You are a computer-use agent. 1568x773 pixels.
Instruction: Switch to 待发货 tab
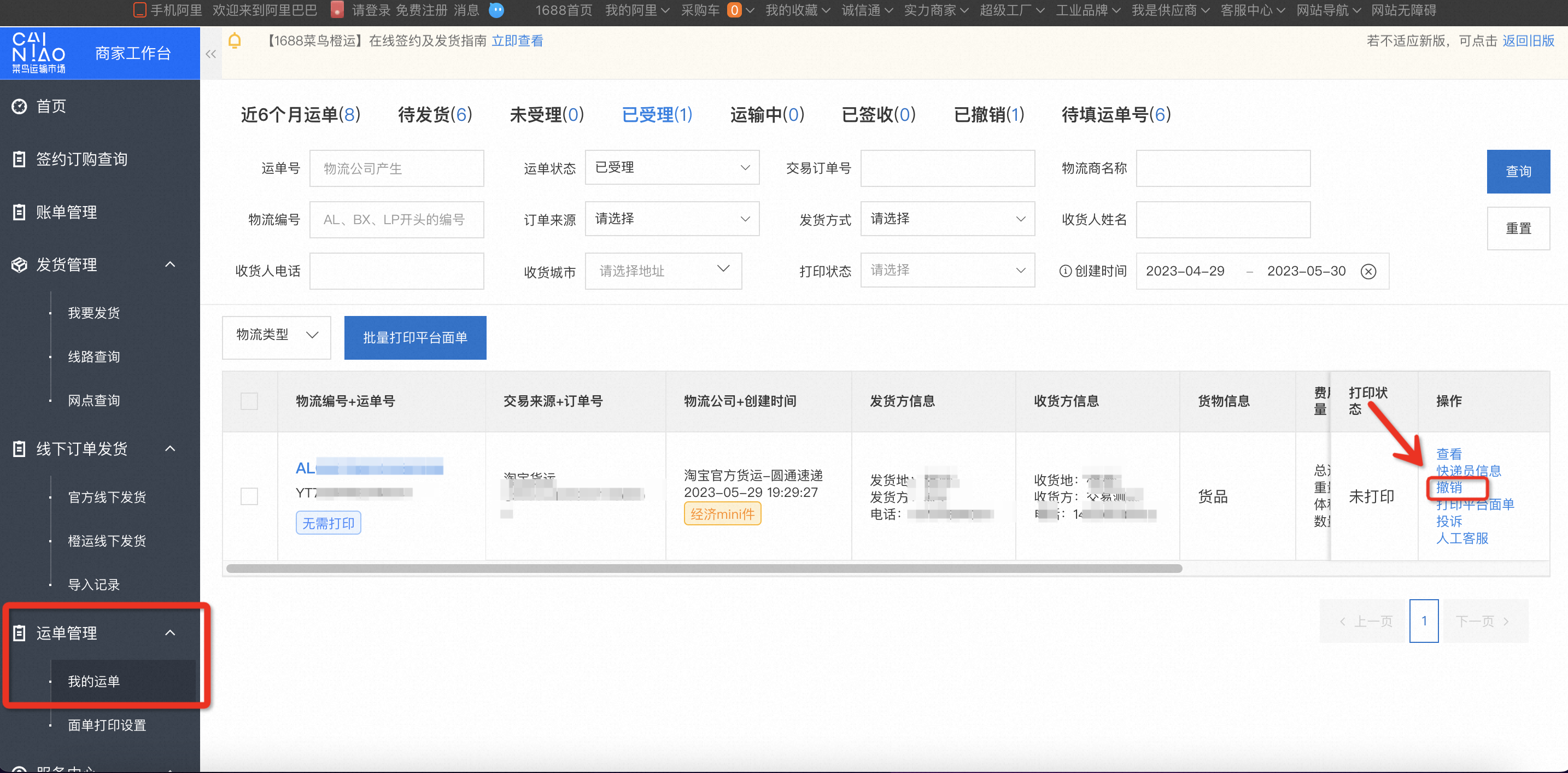pyautogui.click(x=435, y=114)
